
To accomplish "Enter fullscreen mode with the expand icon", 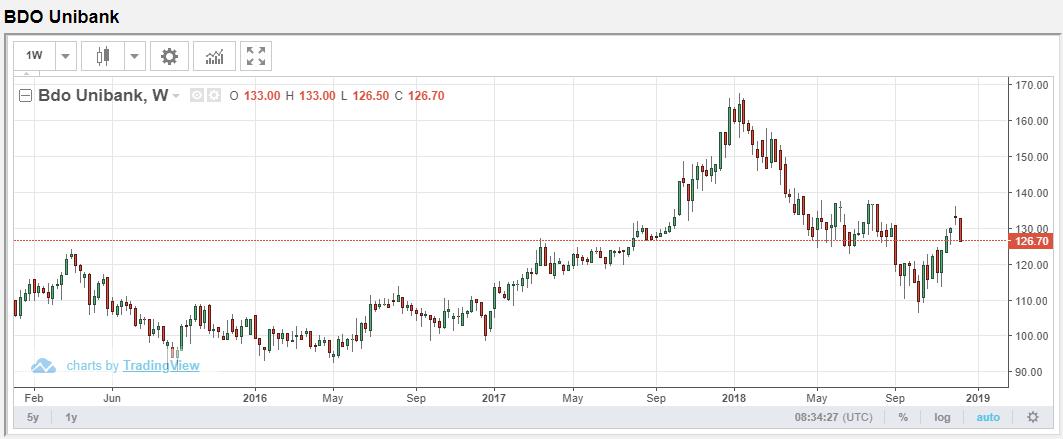I will point(255,56).
